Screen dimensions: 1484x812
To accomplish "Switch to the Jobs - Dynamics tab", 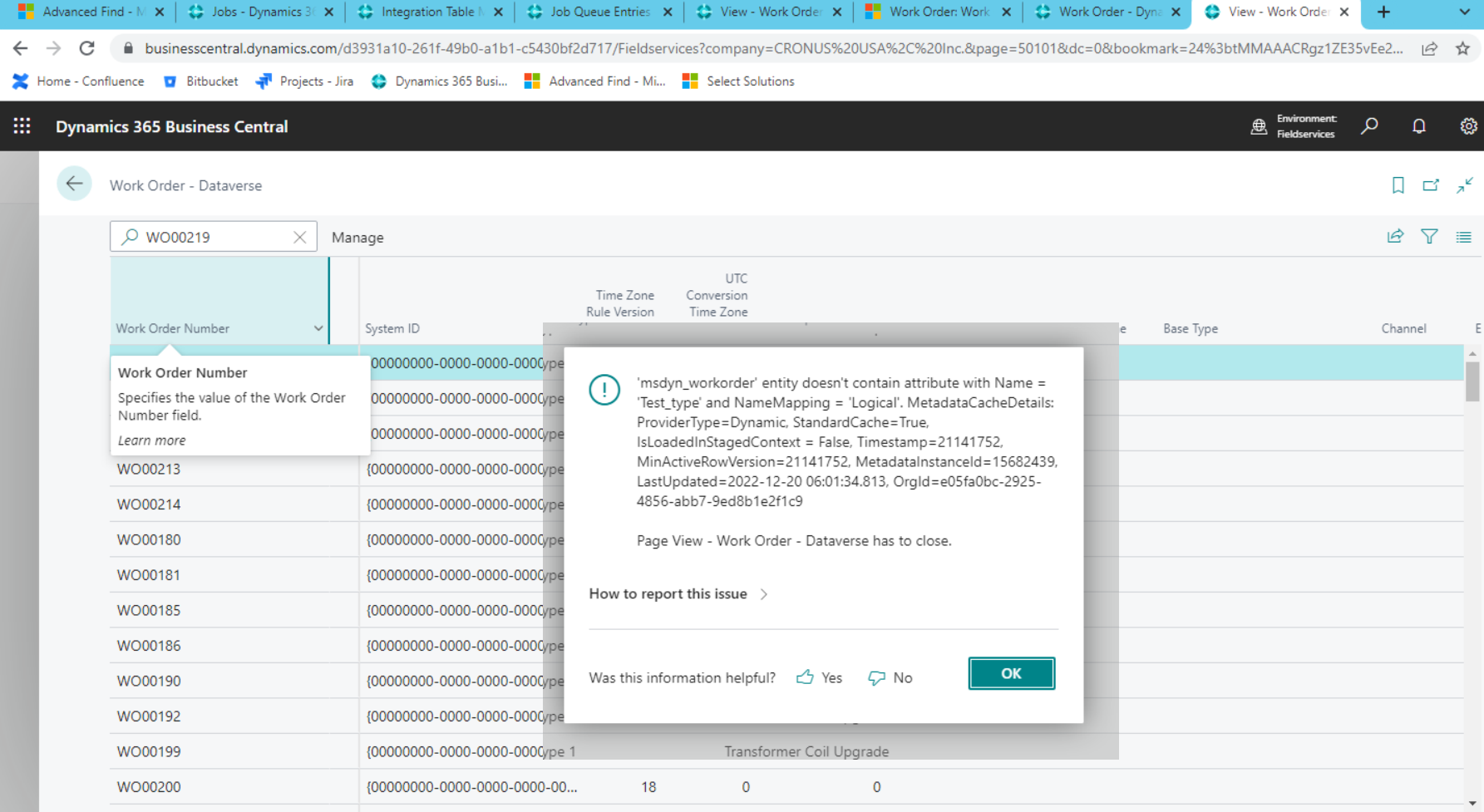I will 261,12.
